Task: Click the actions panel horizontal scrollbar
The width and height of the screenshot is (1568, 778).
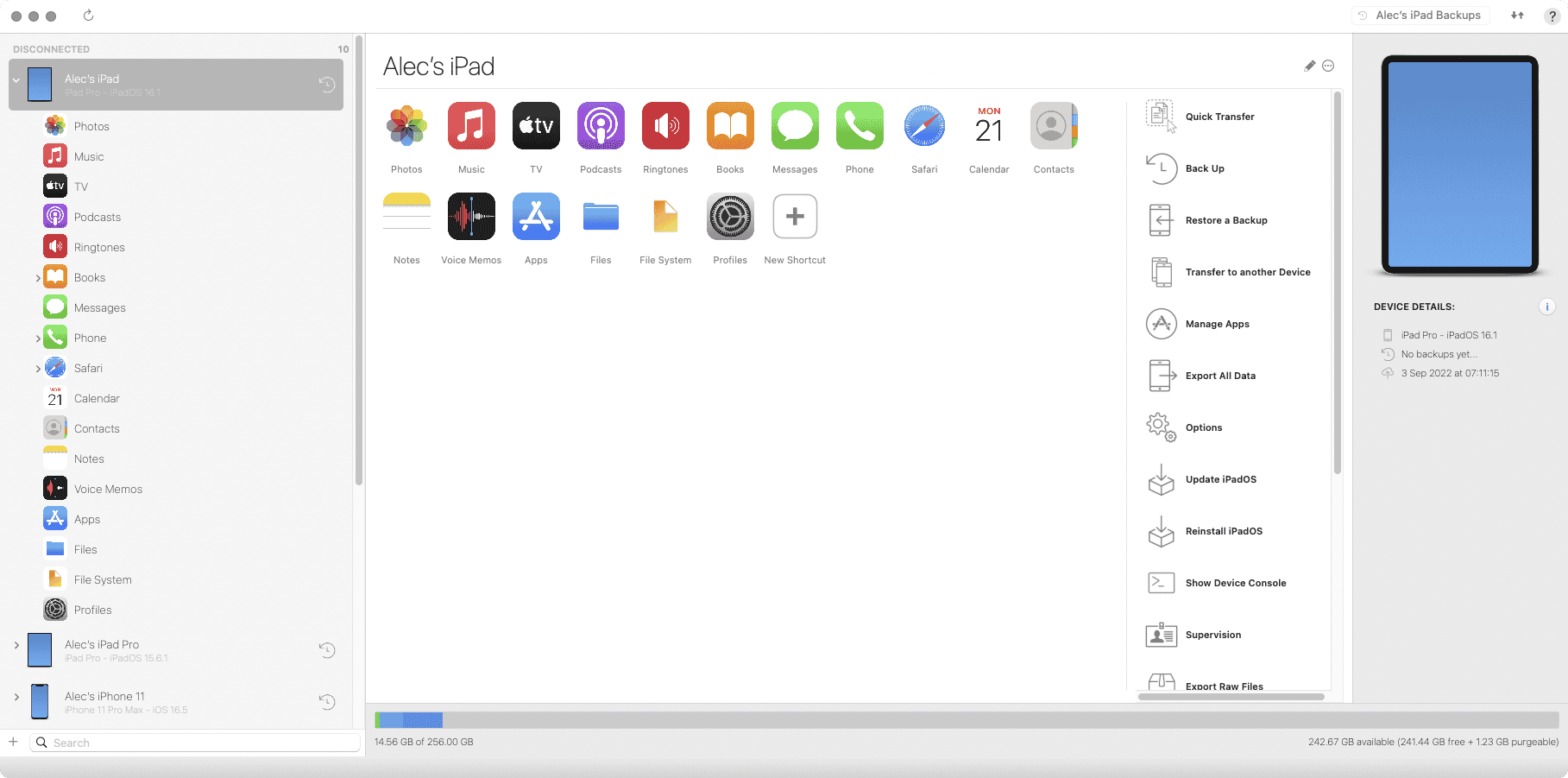Action: [x=1231, y=696]
